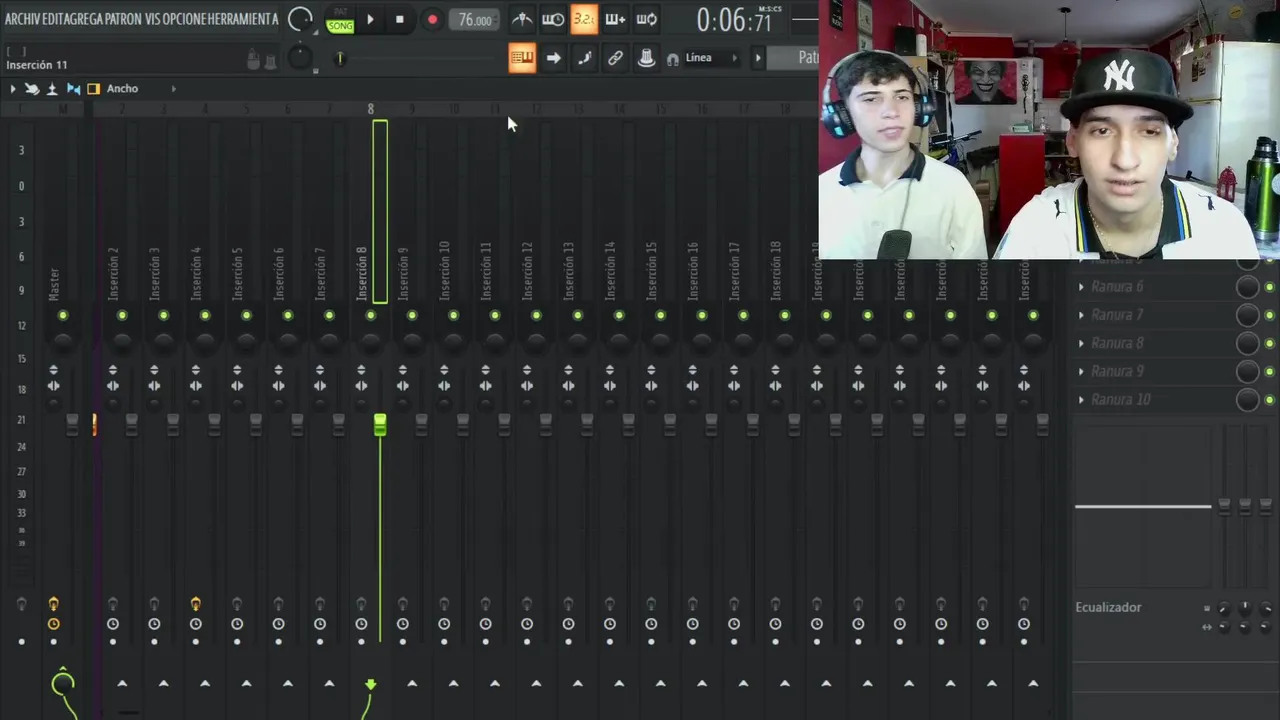This screenshot has height=720, width=1280.
Task: Open the Línea snap dropdown
Action: (x=712, y=58)
